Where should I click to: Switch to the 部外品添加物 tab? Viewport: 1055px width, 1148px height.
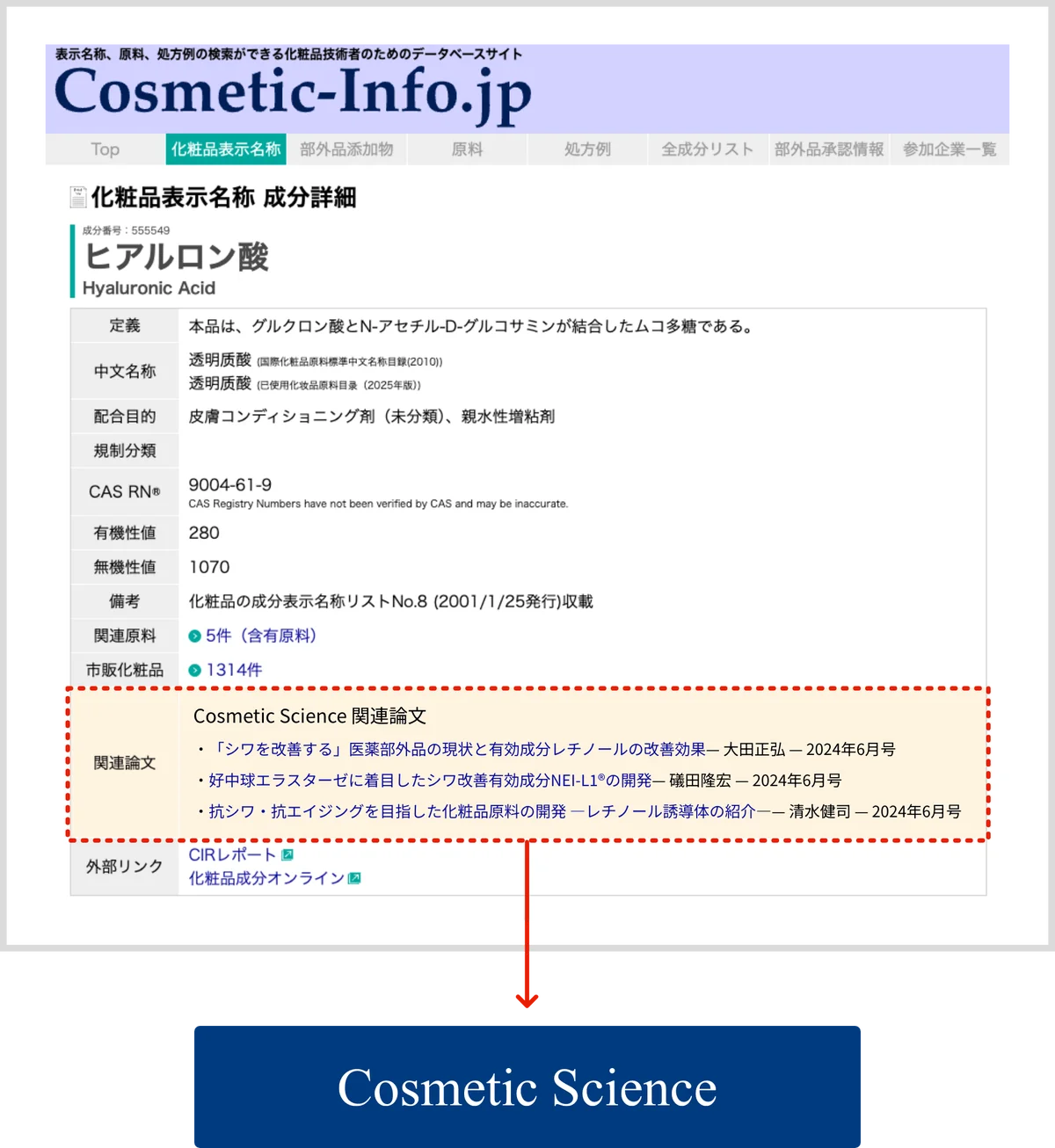346,149
